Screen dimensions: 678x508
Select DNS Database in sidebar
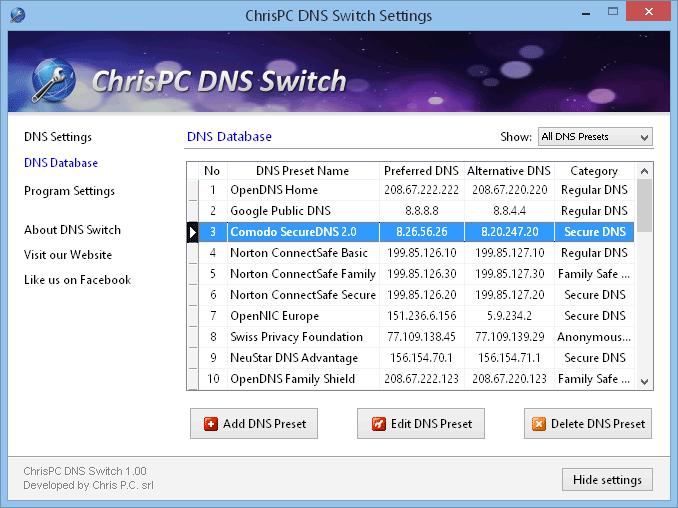pyautogui.click(x=61, y=163)
